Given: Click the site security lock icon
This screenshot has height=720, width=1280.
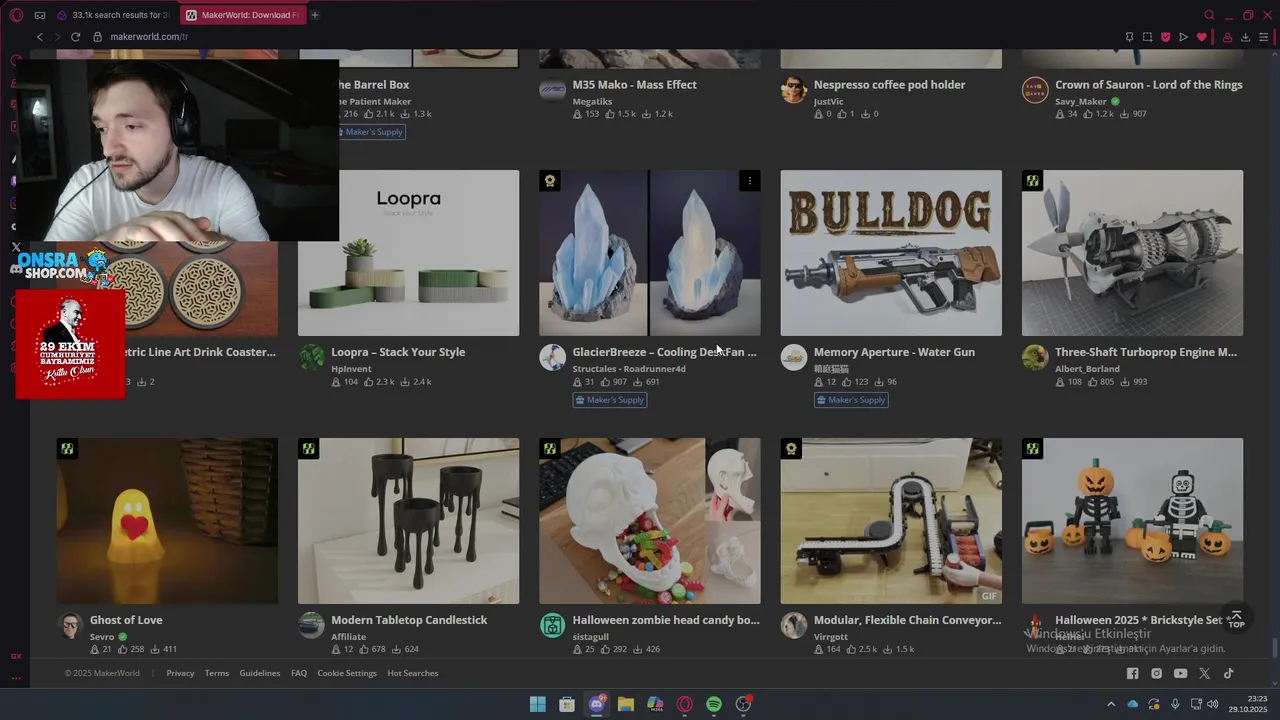Looking at the screenshot, I should click(98, 37).
